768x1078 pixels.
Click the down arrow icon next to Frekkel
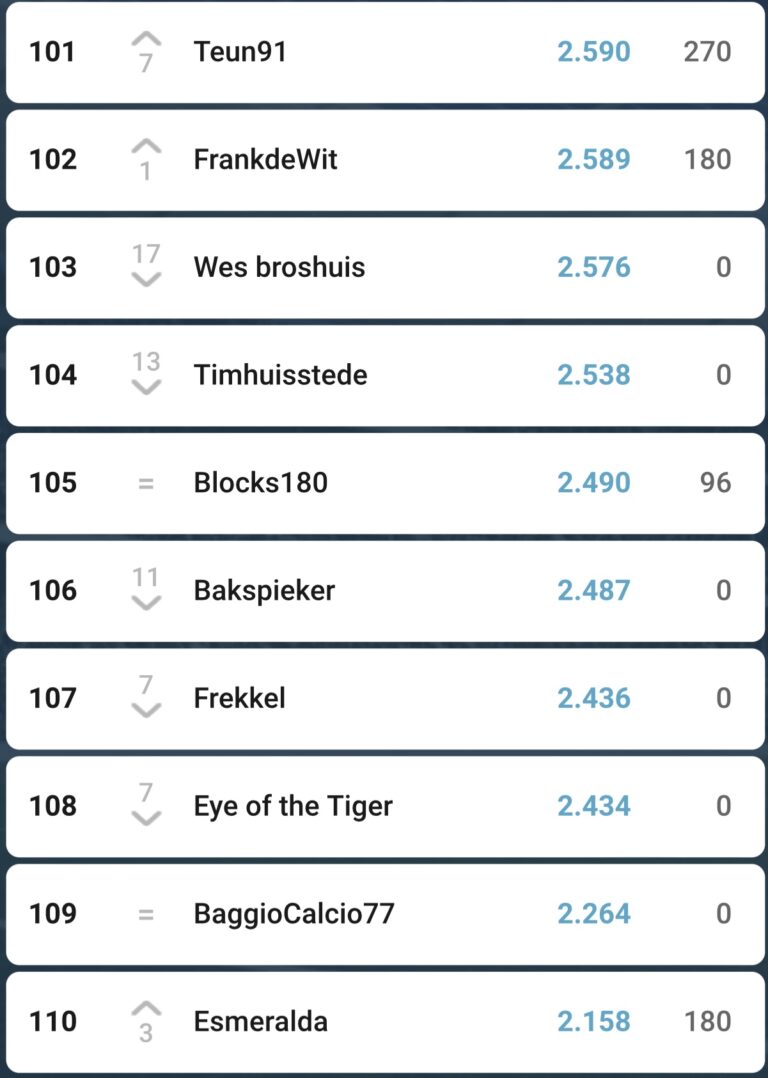click(x=146, y=711)
